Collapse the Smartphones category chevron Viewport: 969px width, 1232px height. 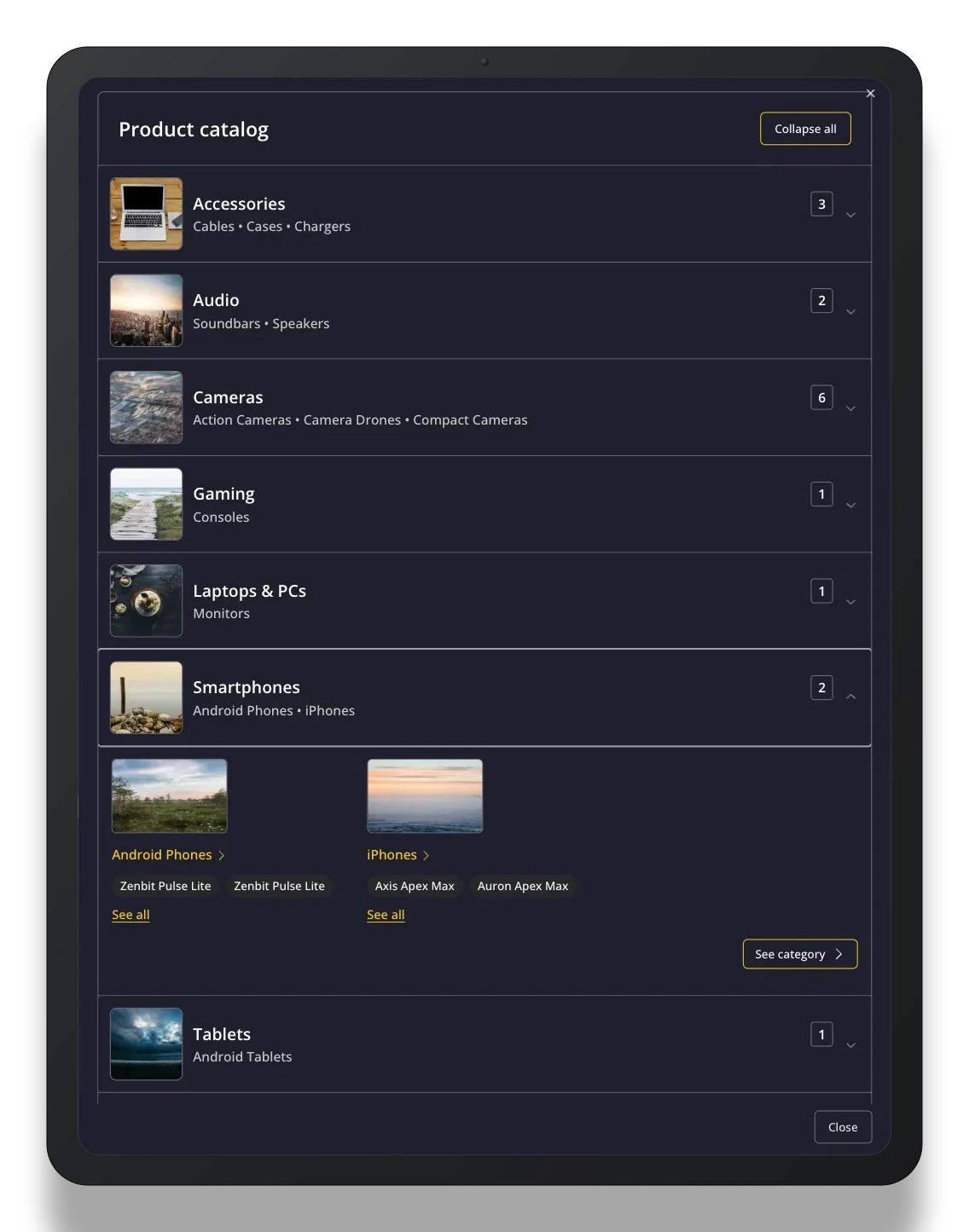tap(850, 697)
